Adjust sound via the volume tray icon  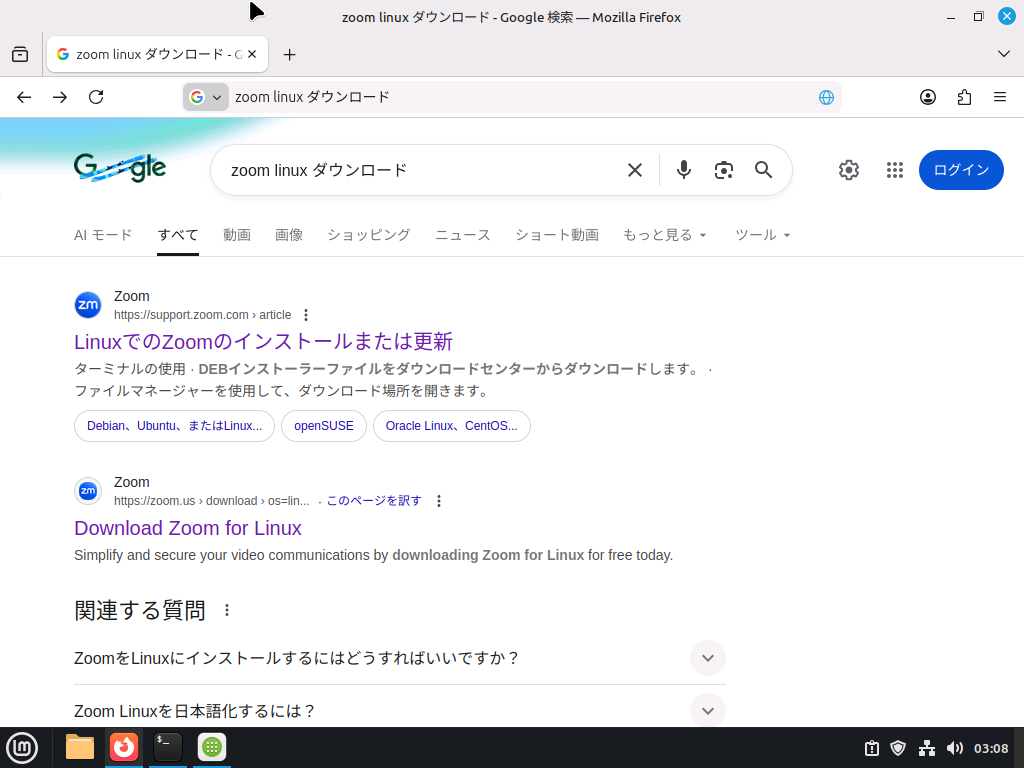point(955,747)
